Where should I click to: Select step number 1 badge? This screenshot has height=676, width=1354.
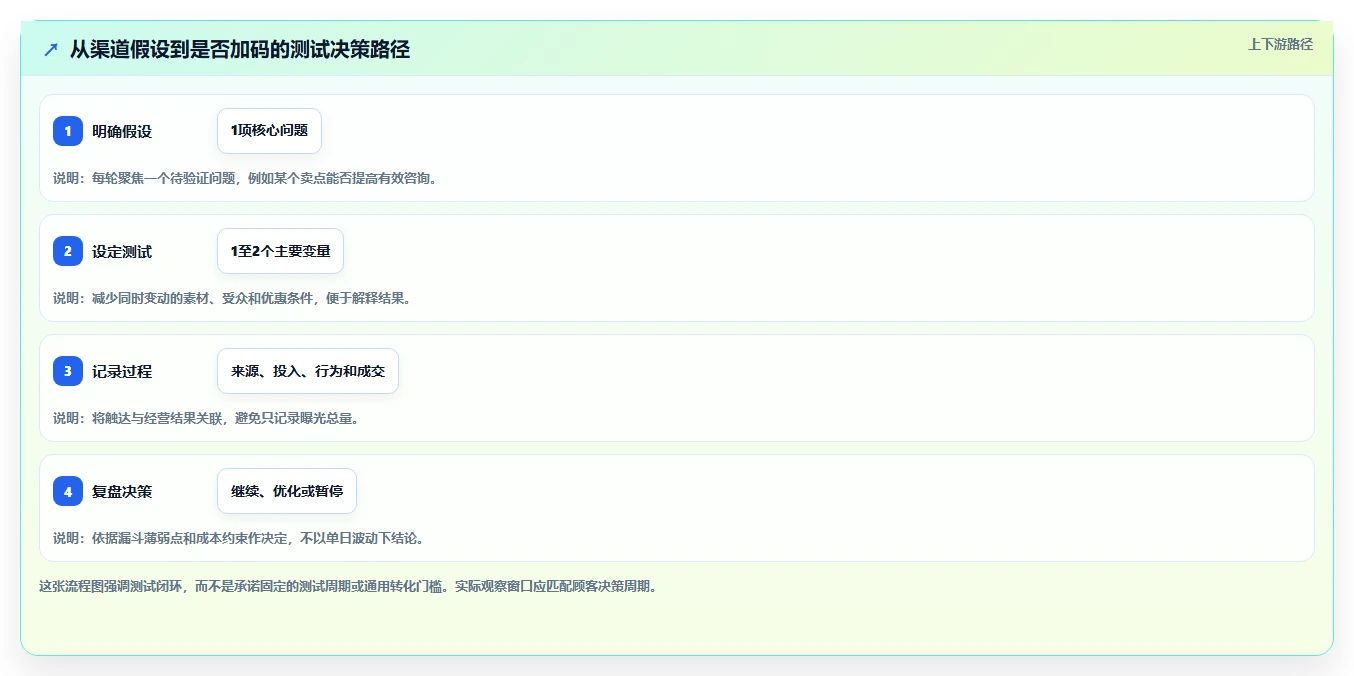[68, 131]
